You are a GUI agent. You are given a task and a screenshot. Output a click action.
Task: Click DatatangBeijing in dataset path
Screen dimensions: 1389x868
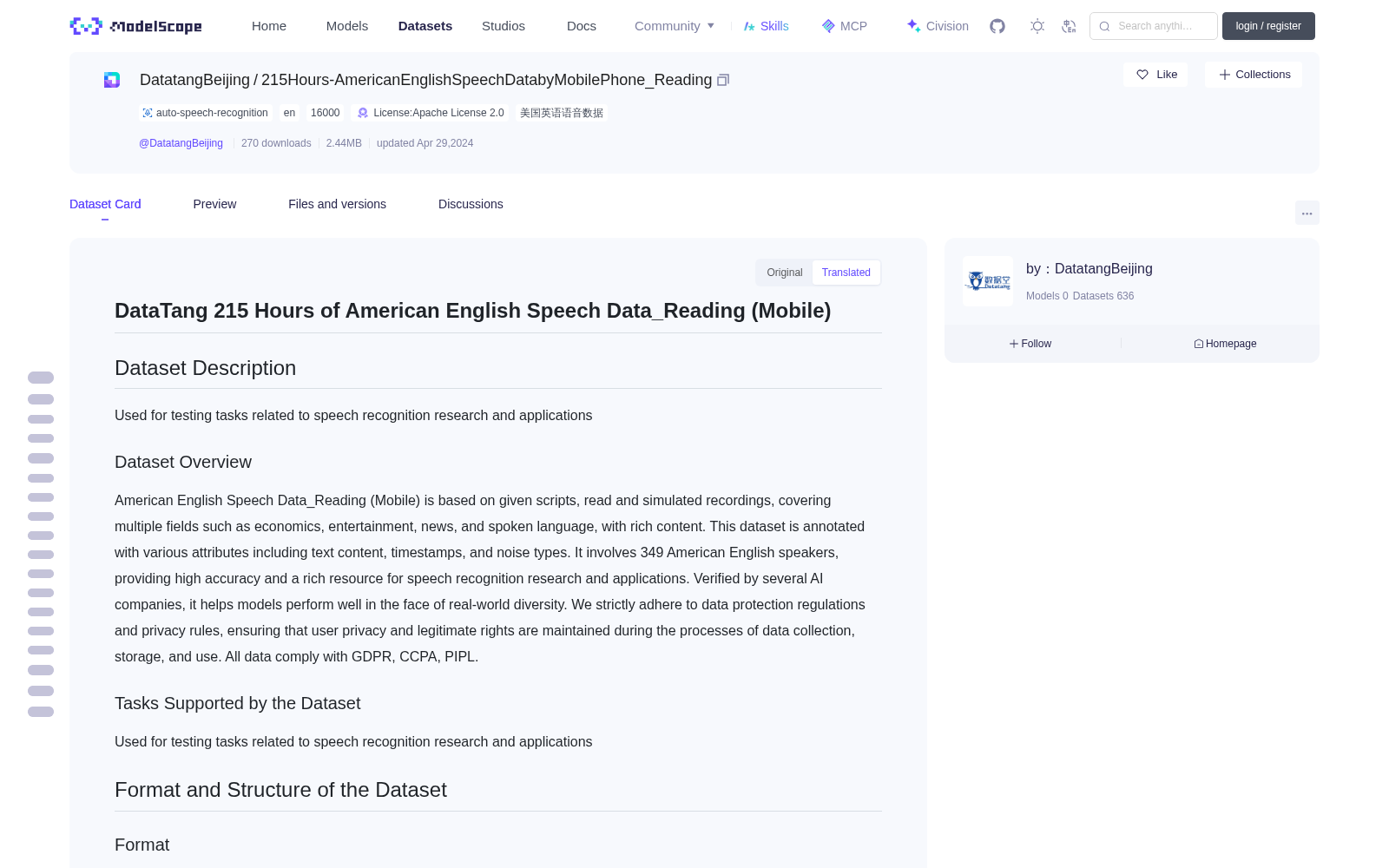click(x=194, y=80)
